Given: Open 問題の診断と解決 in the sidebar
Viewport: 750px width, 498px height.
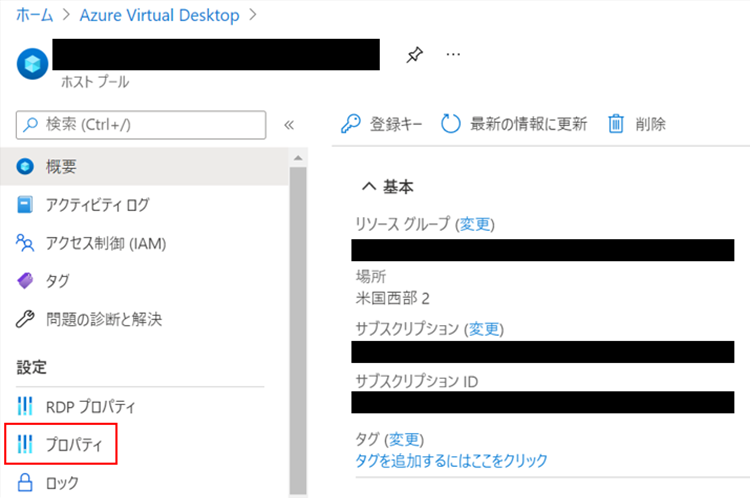Looking at the screenshot, I should click(x=103, y=320).
